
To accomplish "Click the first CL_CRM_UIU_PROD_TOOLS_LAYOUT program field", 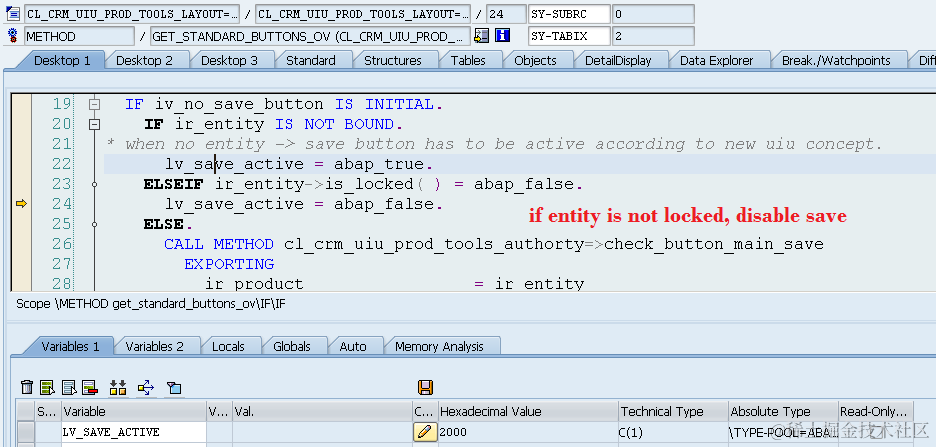I will (132, 14).
